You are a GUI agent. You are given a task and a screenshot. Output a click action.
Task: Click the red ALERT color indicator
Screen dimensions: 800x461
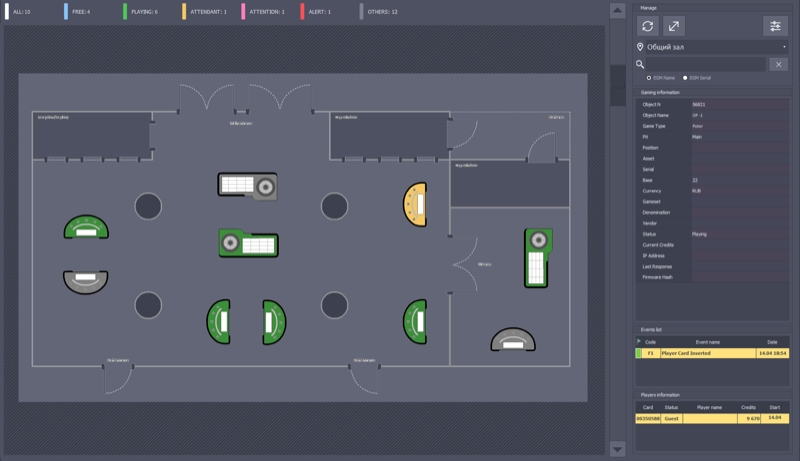[x=302, y=12]
